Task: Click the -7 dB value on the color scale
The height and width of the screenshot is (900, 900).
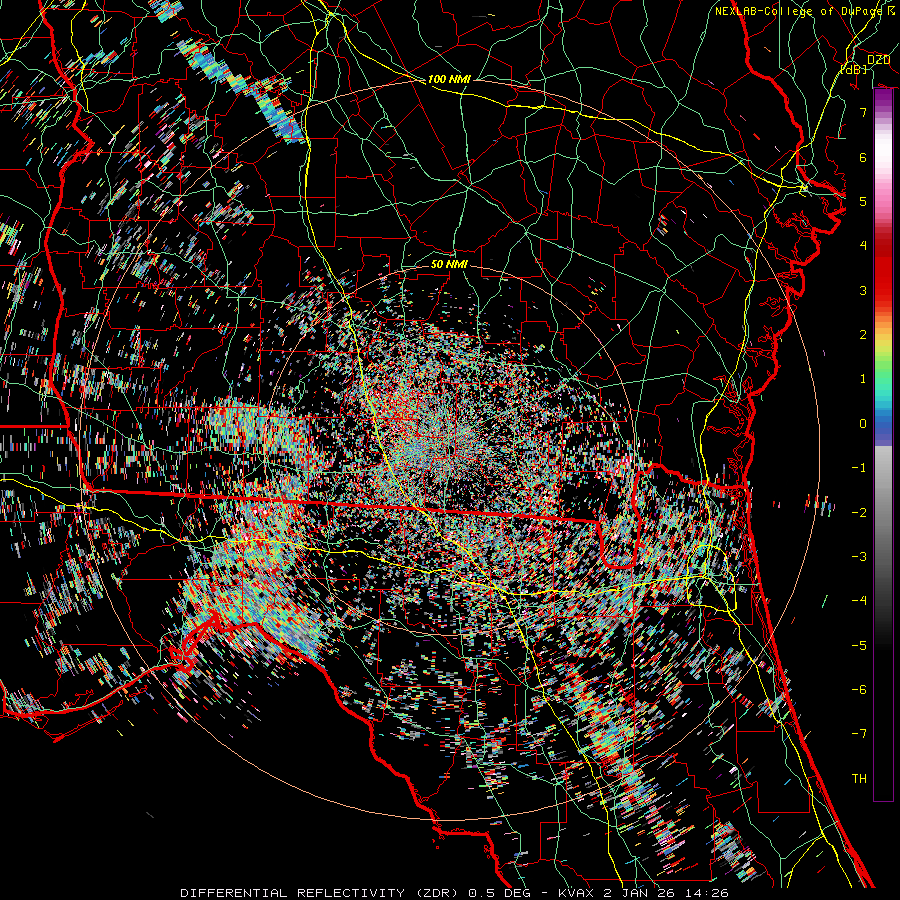Action: 859,734
